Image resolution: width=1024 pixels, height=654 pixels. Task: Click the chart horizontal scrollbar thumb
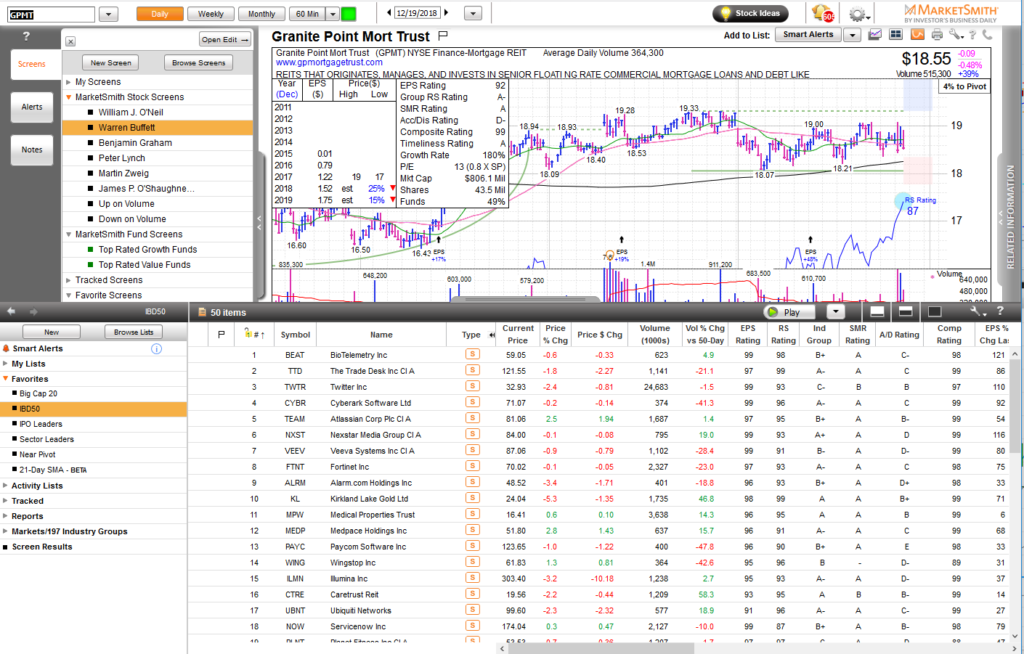pyautogui.click(x=525, y=300)
